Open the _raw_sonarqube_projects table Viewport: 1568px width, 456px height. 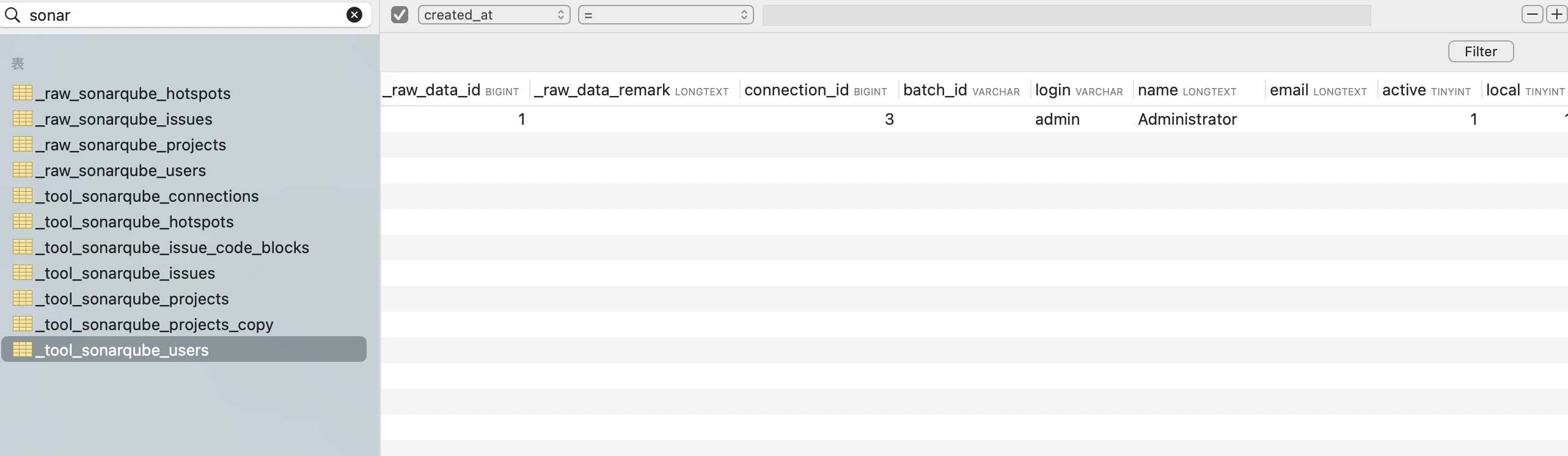[131, 144]
